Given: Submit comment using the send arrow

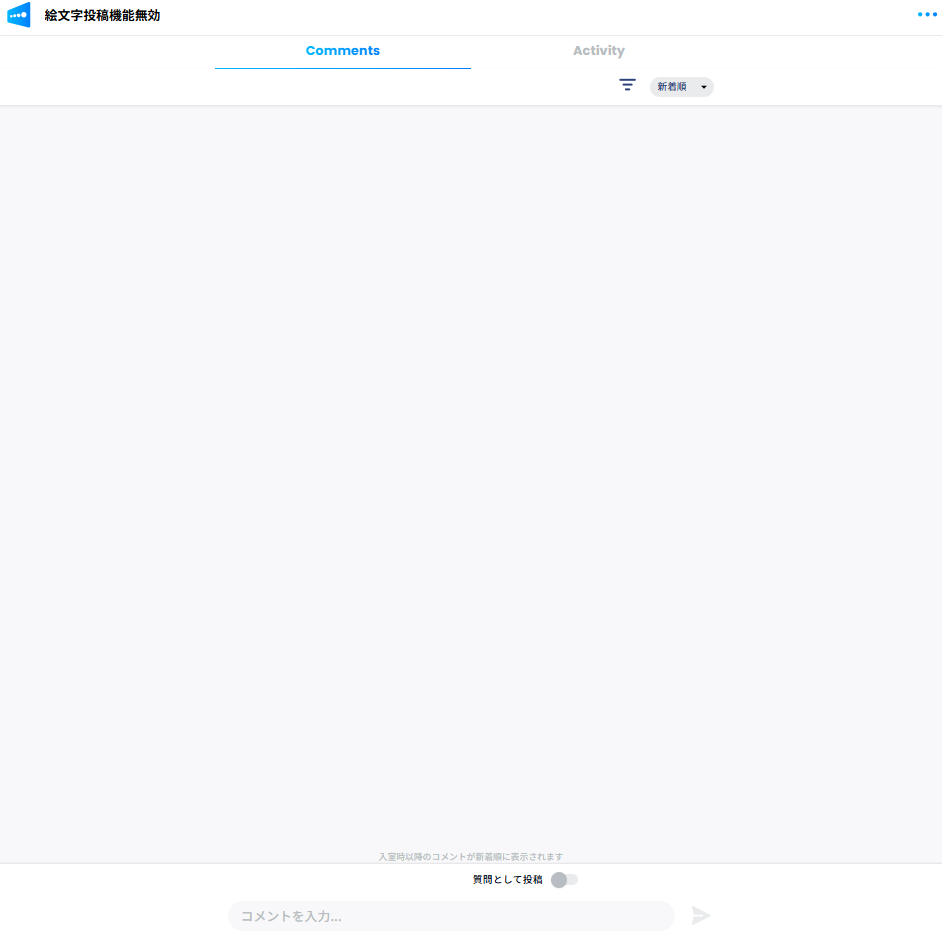Looking at the screenshot, I should pyautogui.click(x=701, y=915).
